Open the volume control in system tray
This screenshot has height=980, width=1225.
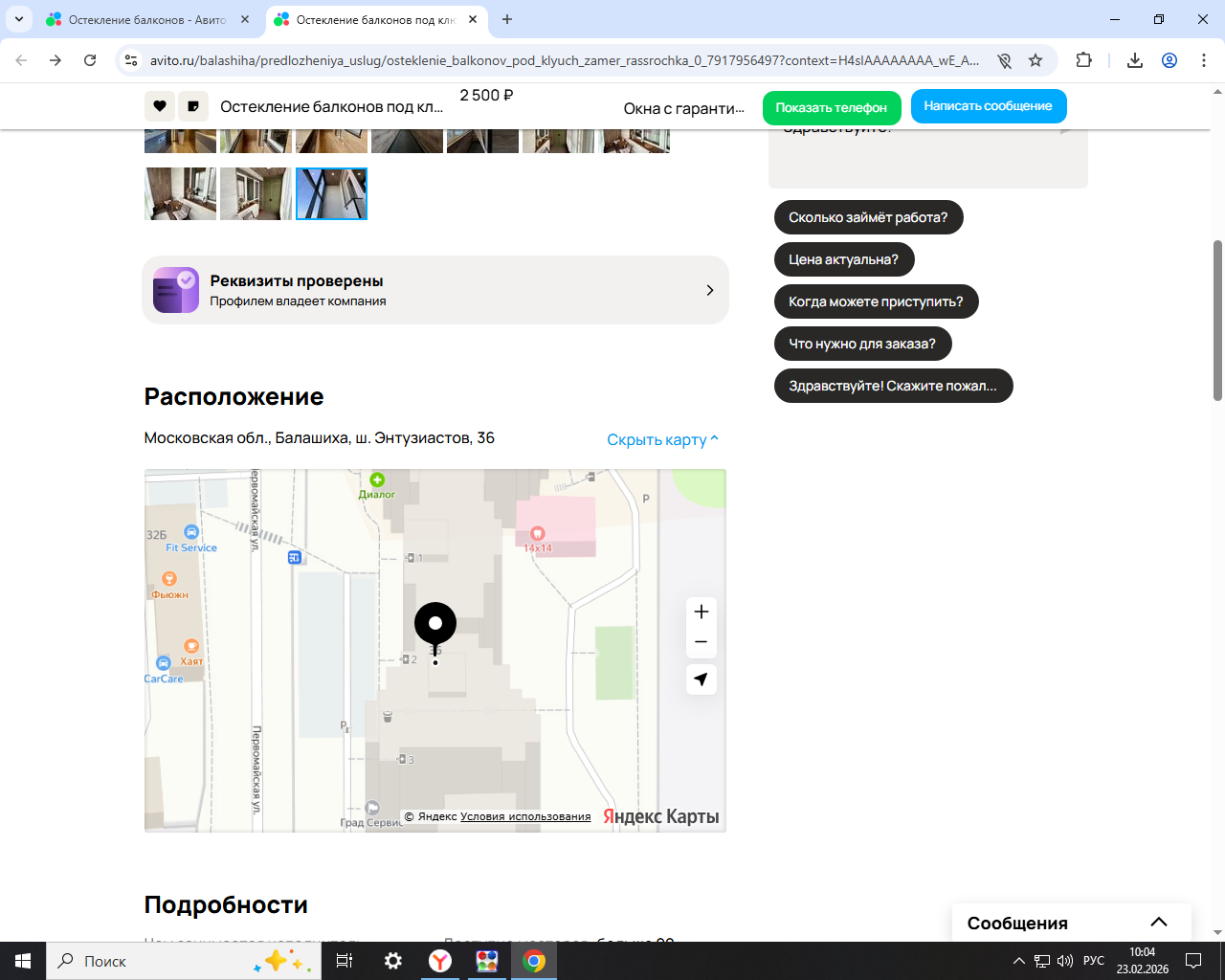[x=1065, y=961]
